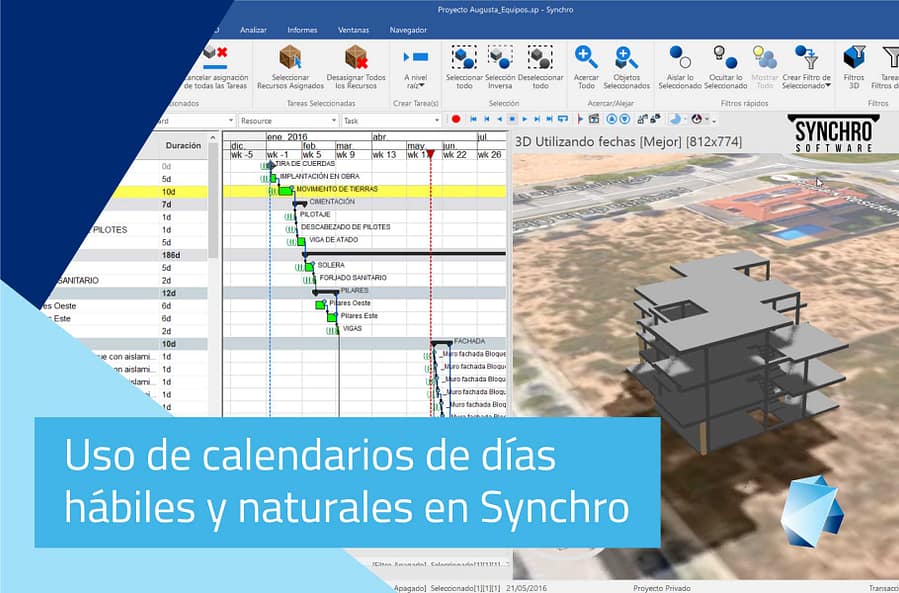Open the Analizar ribbon tab
The image size is (899, 593).
253,30
